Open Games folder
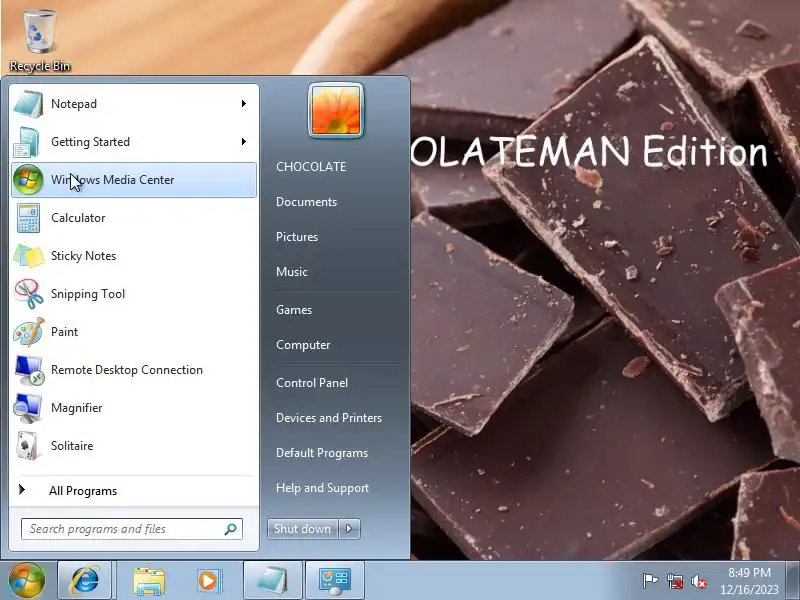The image size is (800, 600). [294, 310]
